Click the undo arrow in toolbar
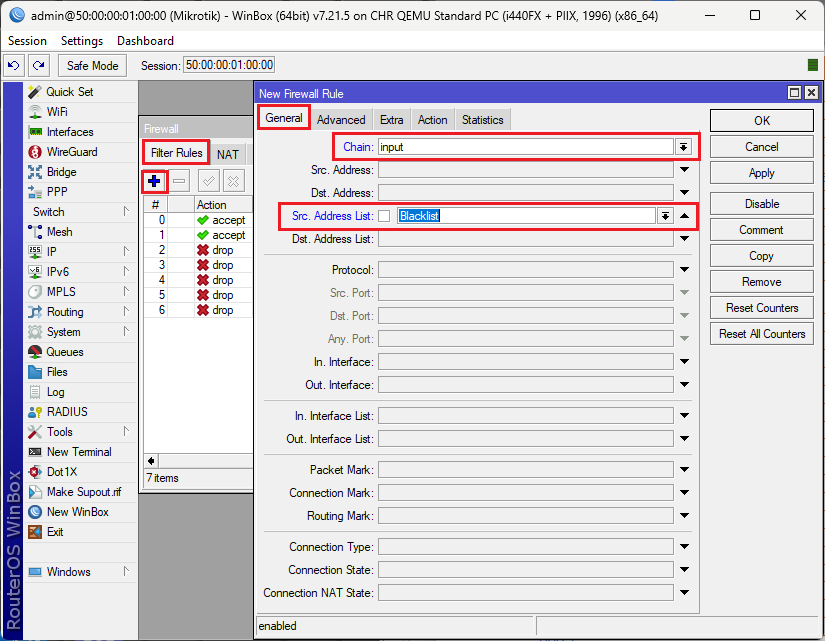Image resolution: width=825 pixels, height=641 pixels. tap(14, 65)
